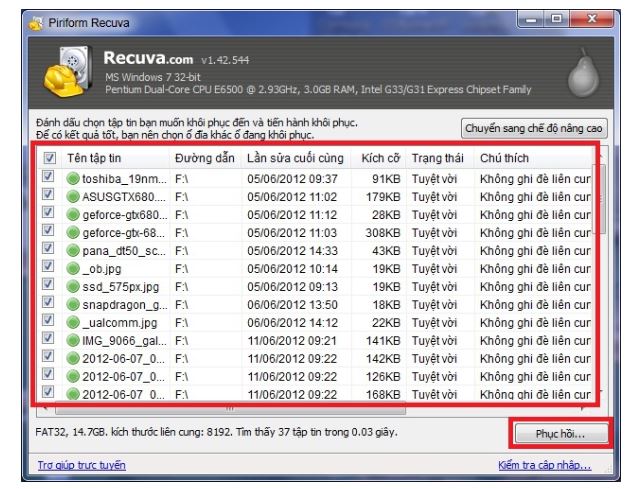636x489 pixels.
Task: Sort by Trạng thái column header
Action: (x=440, y=158)
